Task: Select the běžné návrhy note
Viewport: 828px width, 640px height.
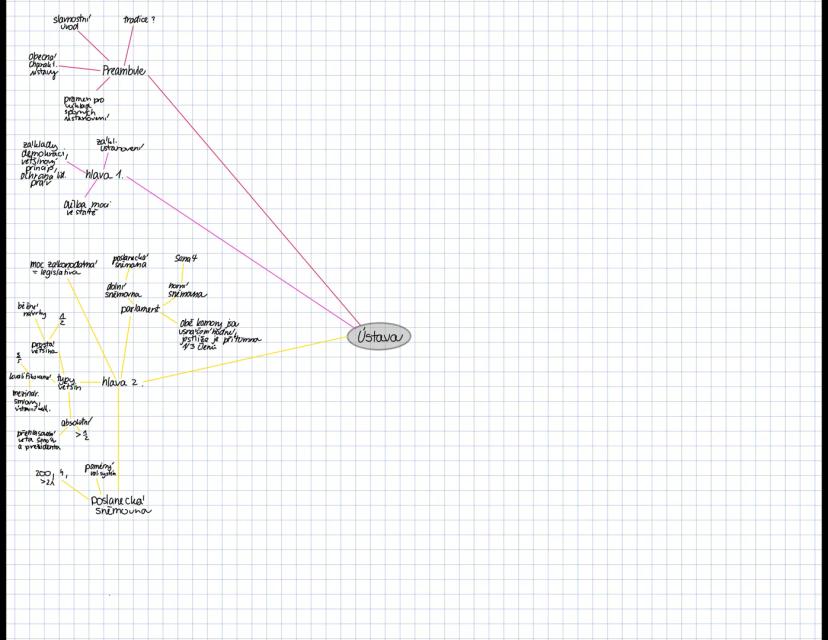Action: click(x=31, y=310)
